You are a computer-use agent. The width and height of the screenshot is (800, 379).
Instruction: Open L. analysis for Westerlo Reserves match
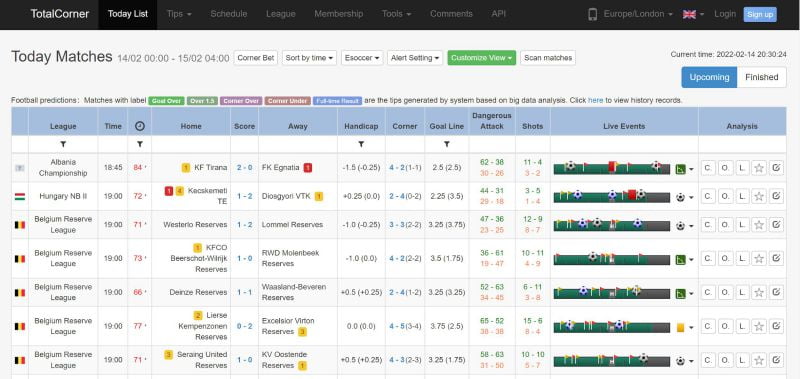[742, 225]
